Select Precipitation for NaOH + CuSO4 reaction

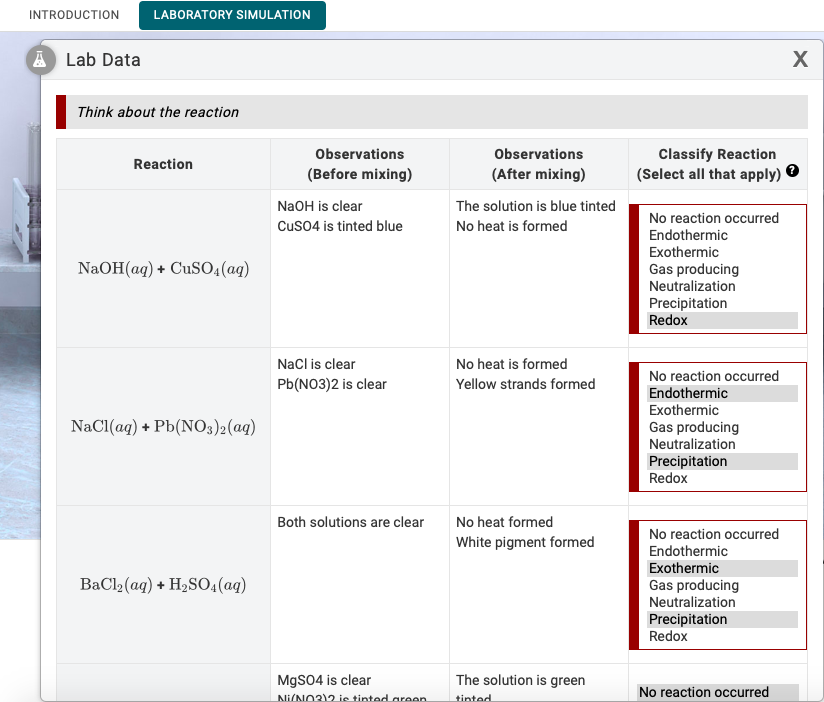722,303
